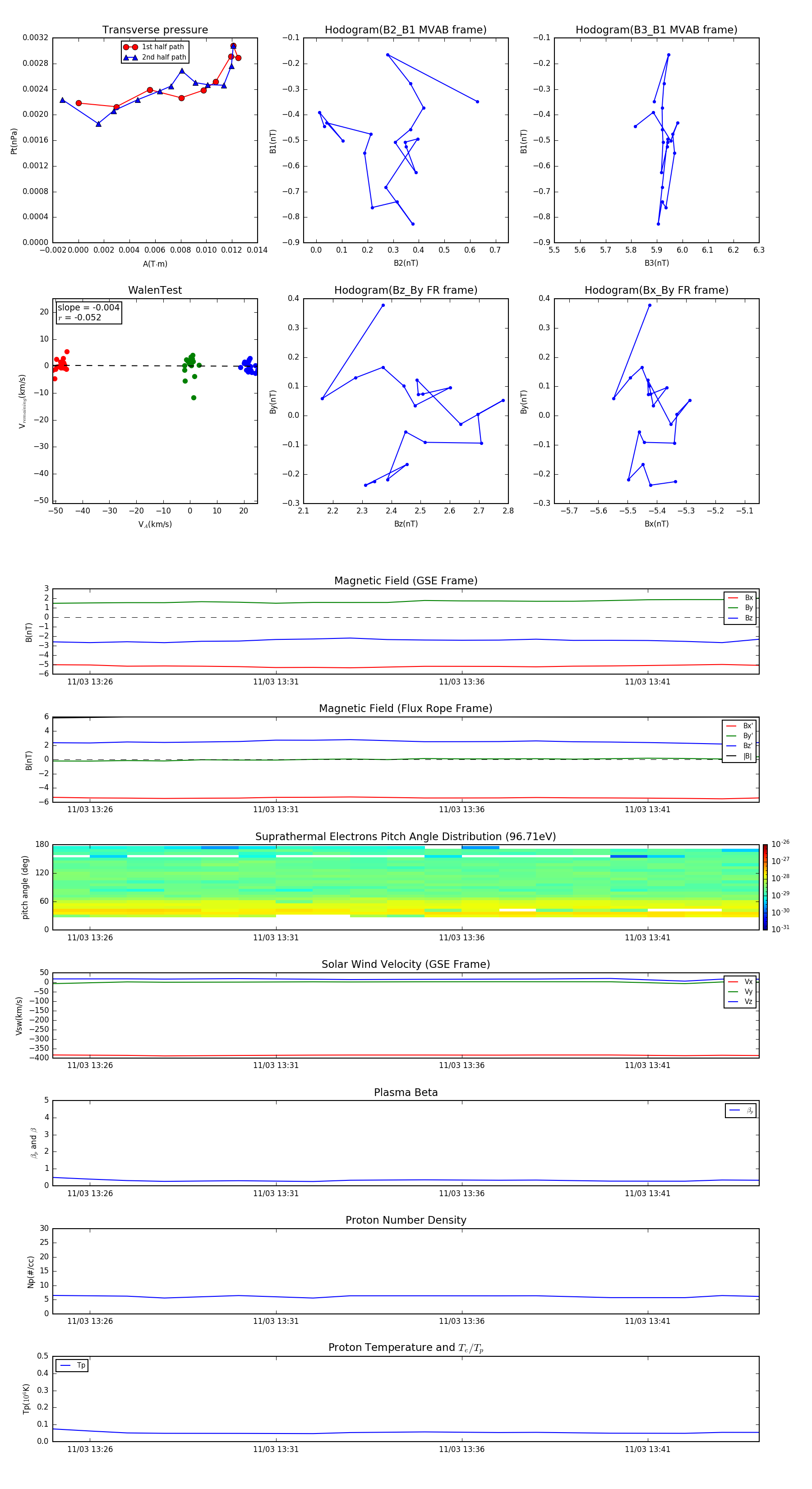This screenshot has width=812, height=1489.
Task: Click the 'Np(#/cc)' axis label
Action: [x=31, y=1272]
